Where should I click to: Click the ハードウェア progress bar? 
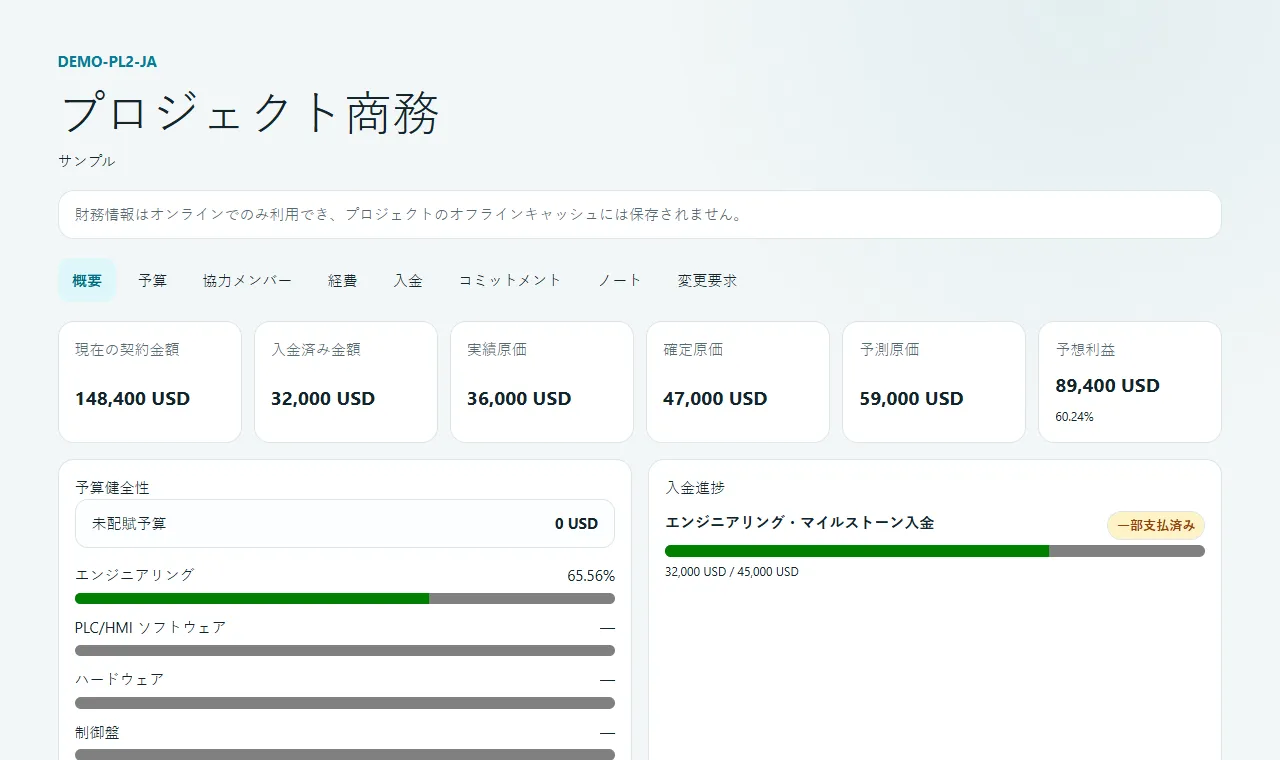point(345,702)
